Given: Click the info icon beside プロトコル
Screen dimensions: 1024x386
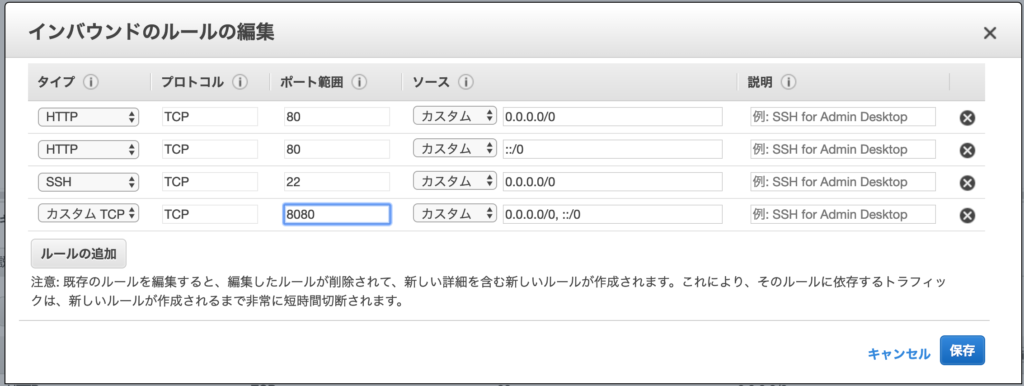Looking at the screenshot, I should [x=240, y=82].
